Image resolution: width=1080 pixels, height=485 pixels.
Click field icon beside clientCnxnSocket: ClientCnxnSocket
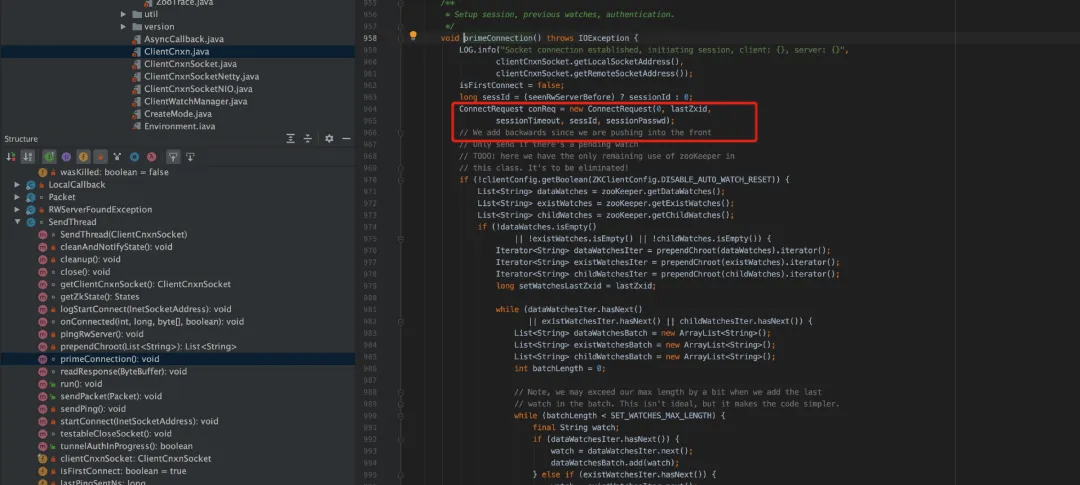point(43,458)
